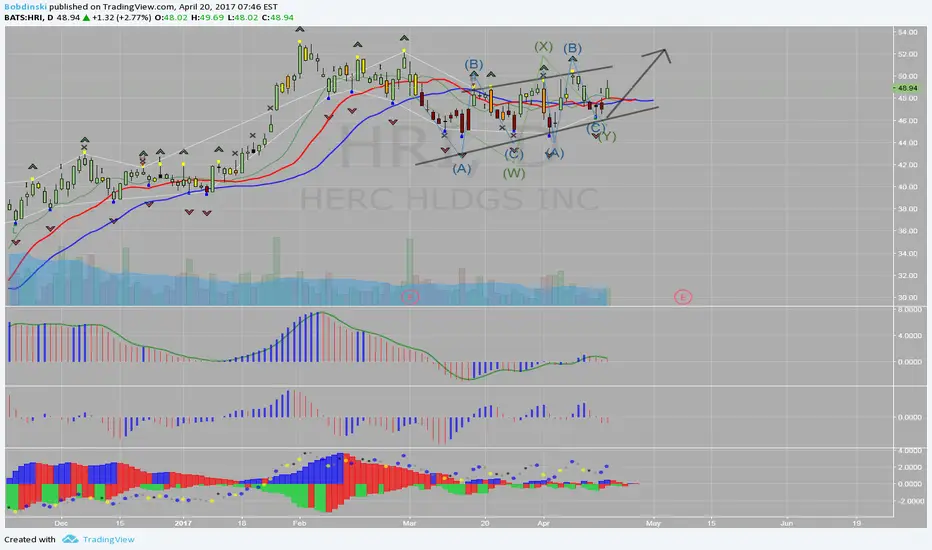Click the Created with footer text

coord(30,539)
